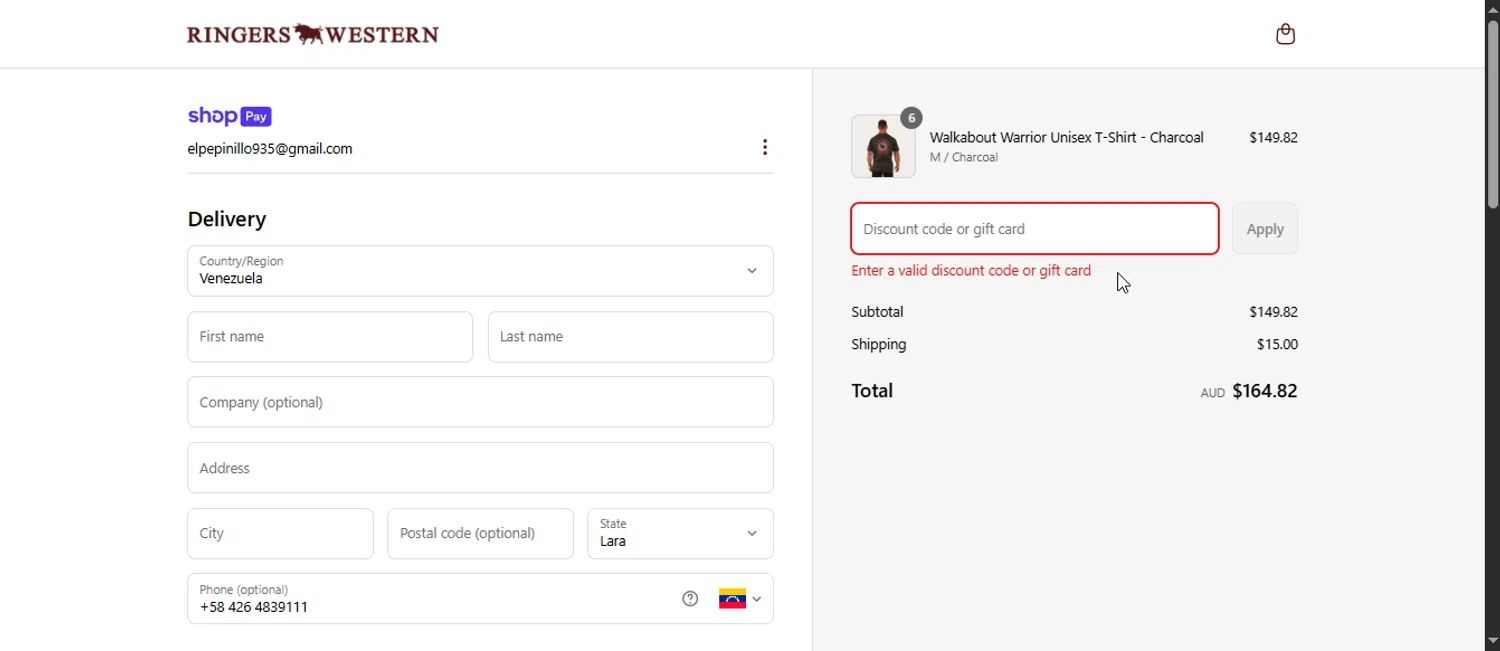The image size is (1500, 651).
Task: Click the Apply discount button
Action: pos(1265,229)
